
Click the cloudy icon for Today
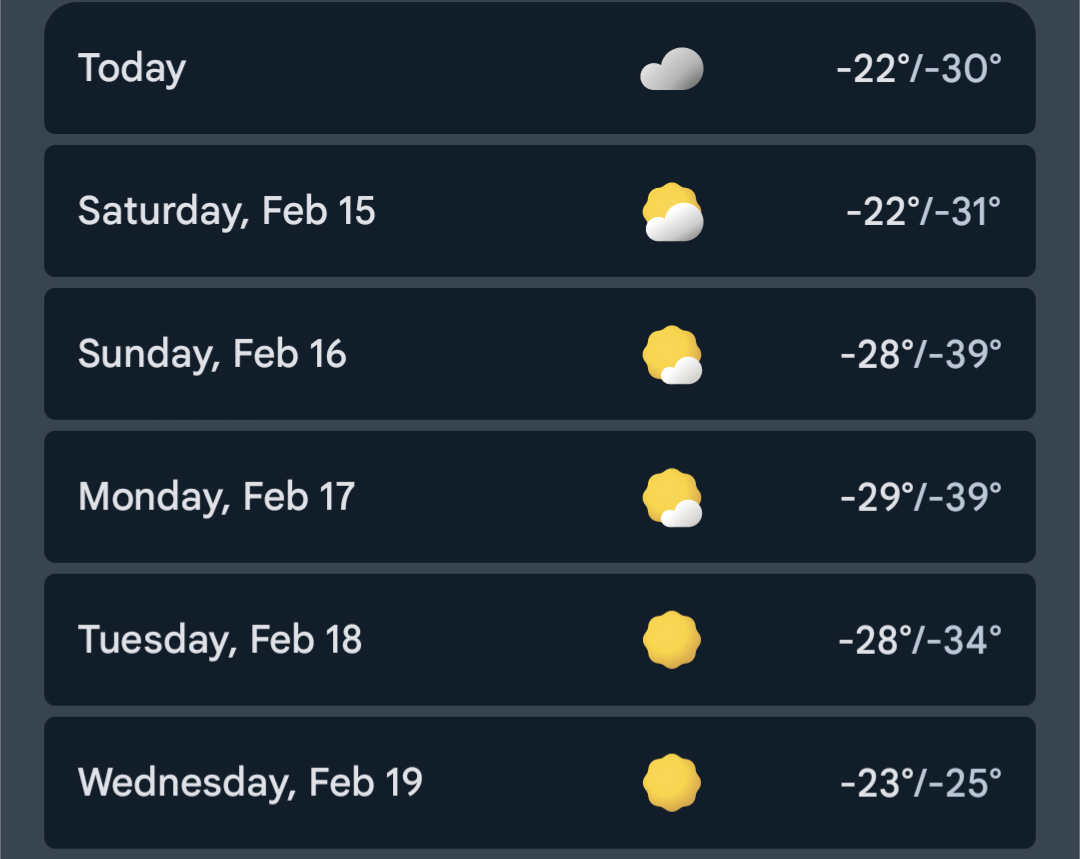[672, 69]
